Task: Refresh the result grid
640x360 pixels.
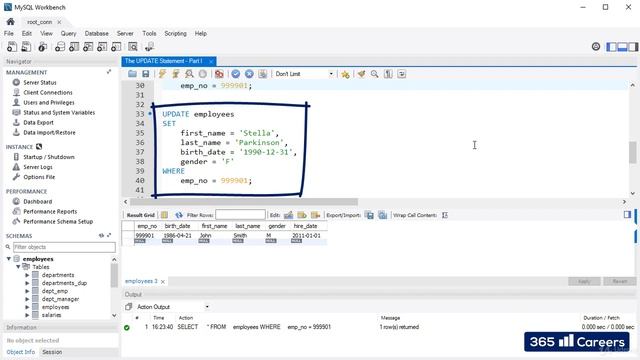Action: tap(179, 215)
